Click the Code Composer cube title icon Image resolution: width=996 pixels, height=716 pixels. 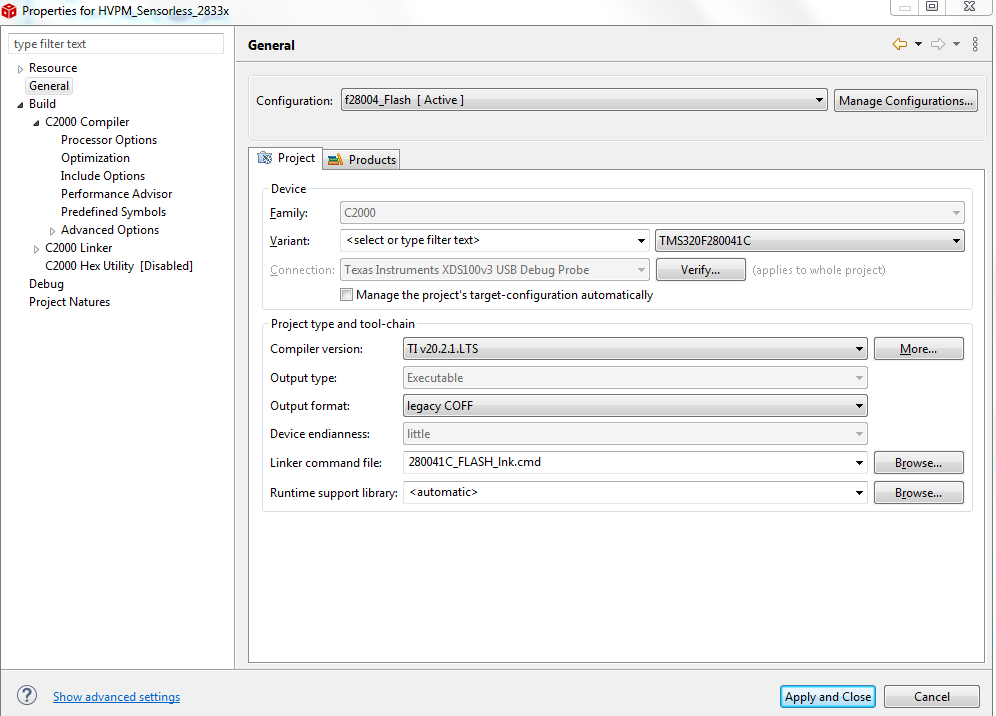point(9,10)
